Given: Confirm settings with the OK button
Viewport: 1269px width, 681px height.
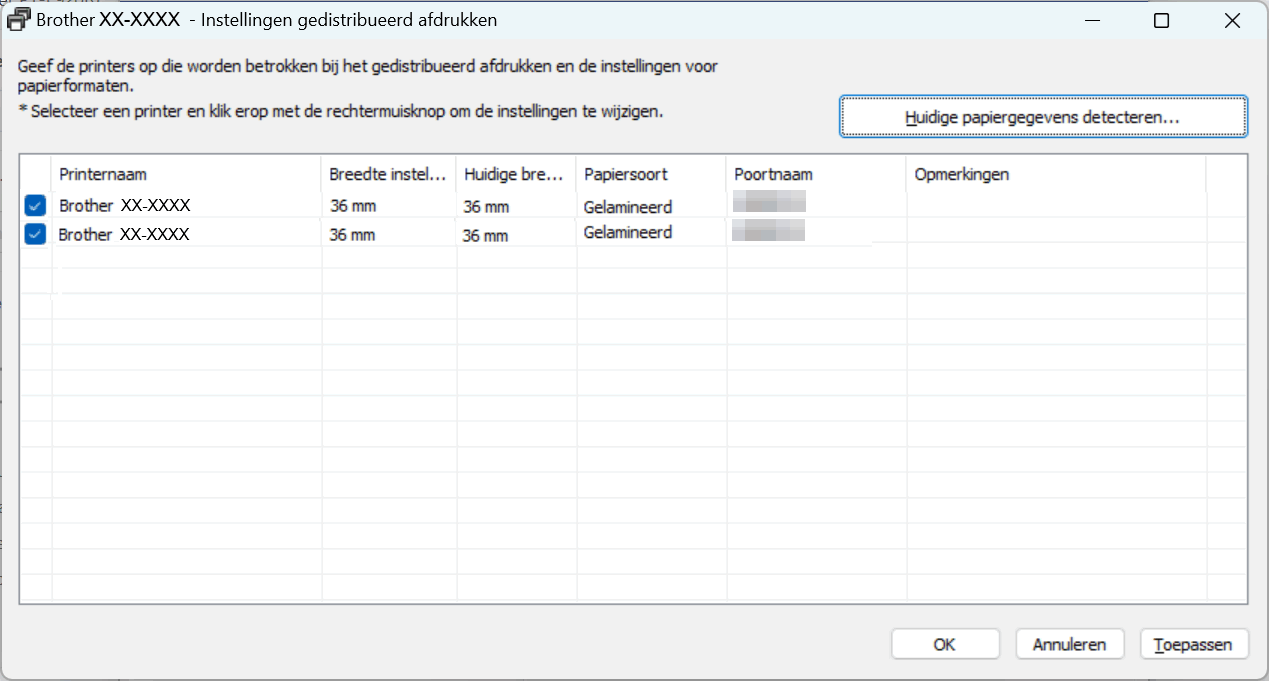Looking at the screenshot, I should pyautogui.click(x=945, y=644).
